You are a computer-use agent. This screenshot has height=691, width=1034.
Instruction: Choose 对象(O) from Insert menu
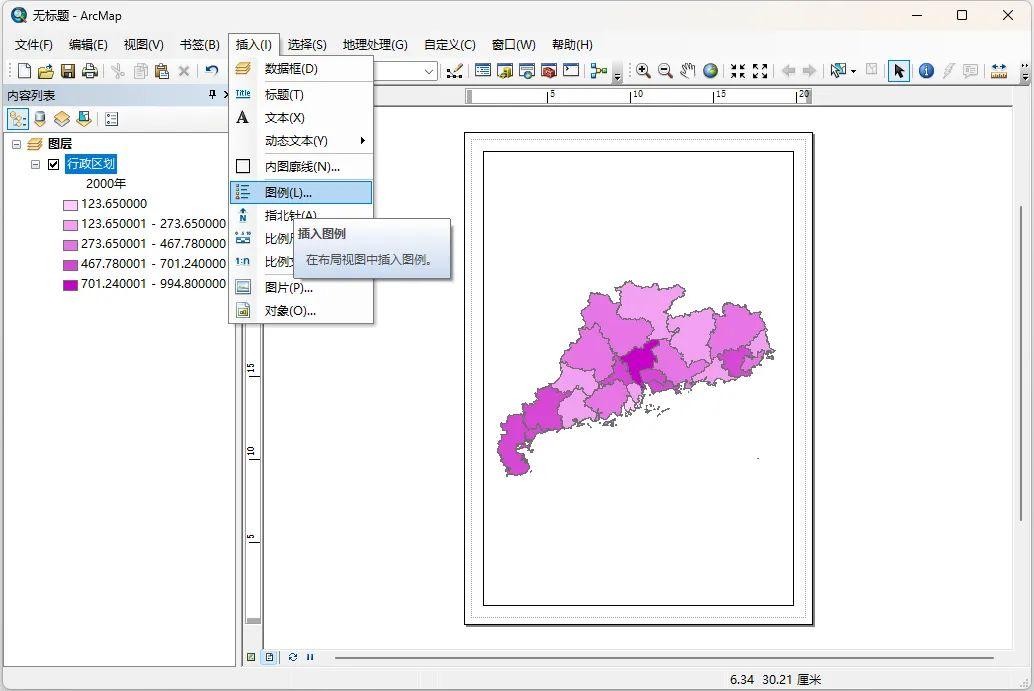pyautogui.click(x=301, y=311)
